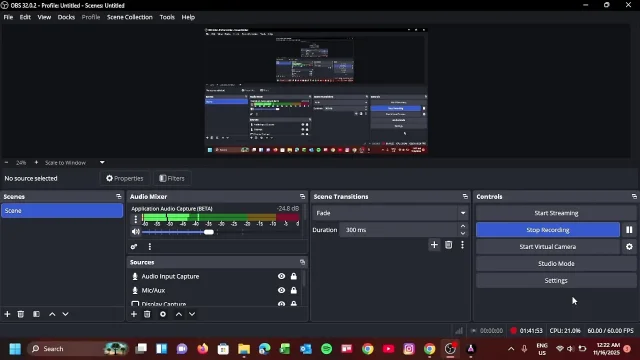Increase transition duration with up arrow
640x360 pixels.
click(x=463, y=226)
